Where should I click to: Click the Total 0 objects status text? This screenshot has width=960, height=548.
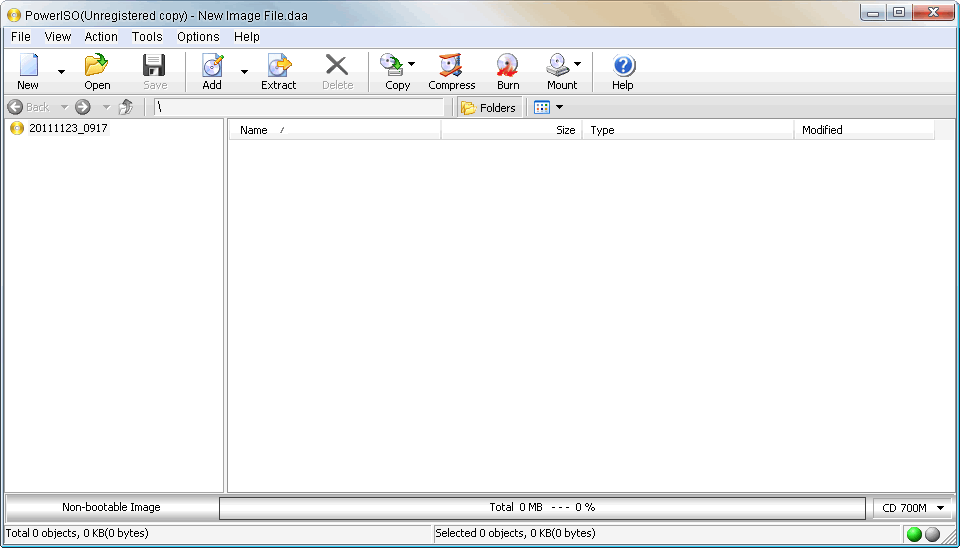tap(77, 533)
